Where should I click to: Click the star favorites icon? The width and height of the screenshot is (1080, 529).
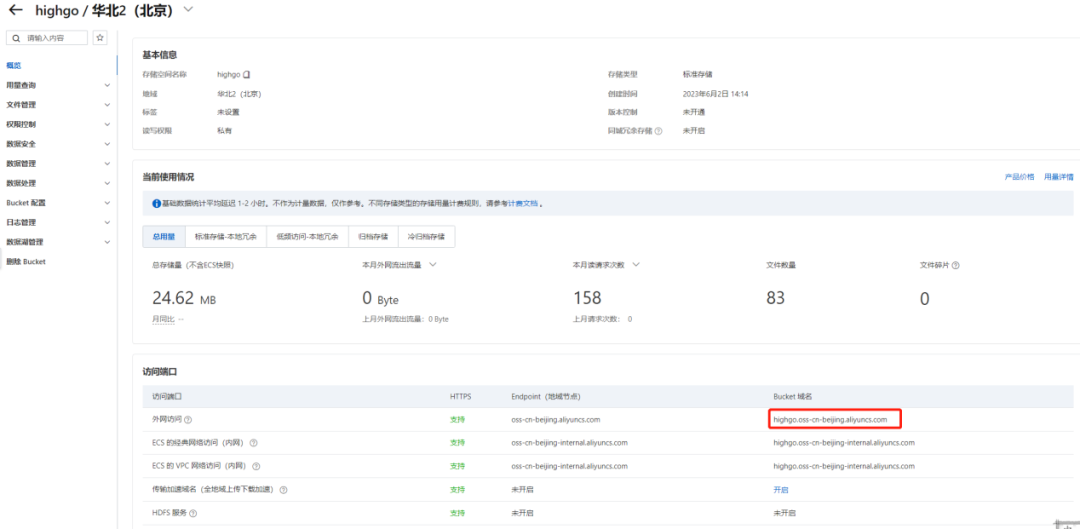coord(101,38)
